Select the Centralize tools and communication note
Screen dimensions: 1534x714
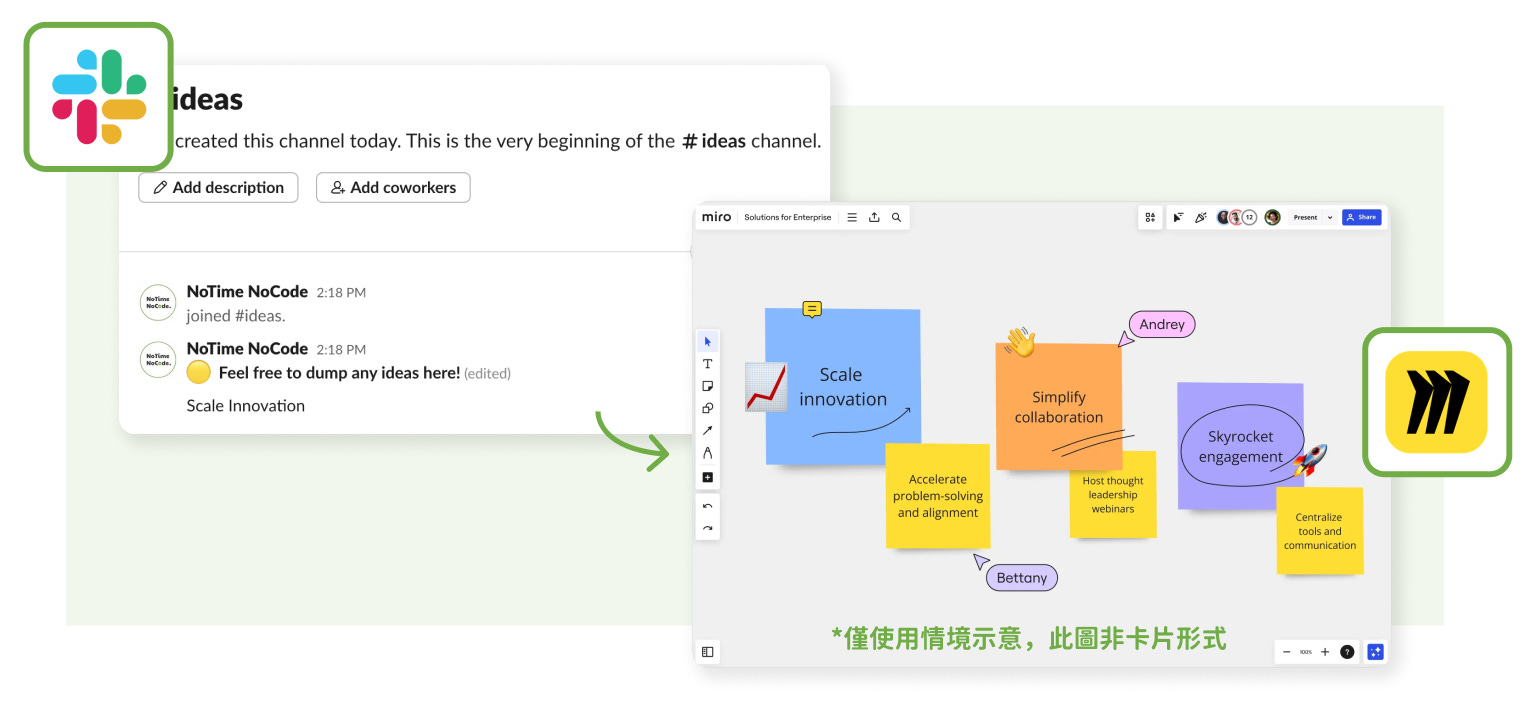pyautogui.click(x=1319, y=531)
